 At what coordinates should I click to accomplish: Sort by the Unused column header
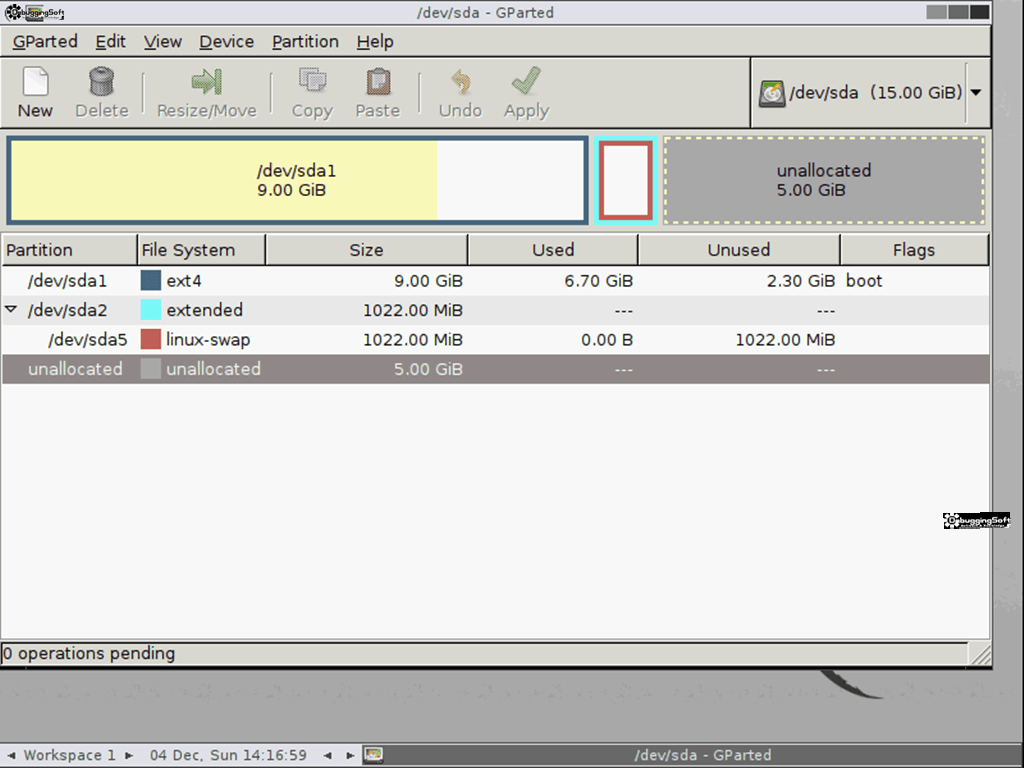pyautogui.click(x=739, y=250)
